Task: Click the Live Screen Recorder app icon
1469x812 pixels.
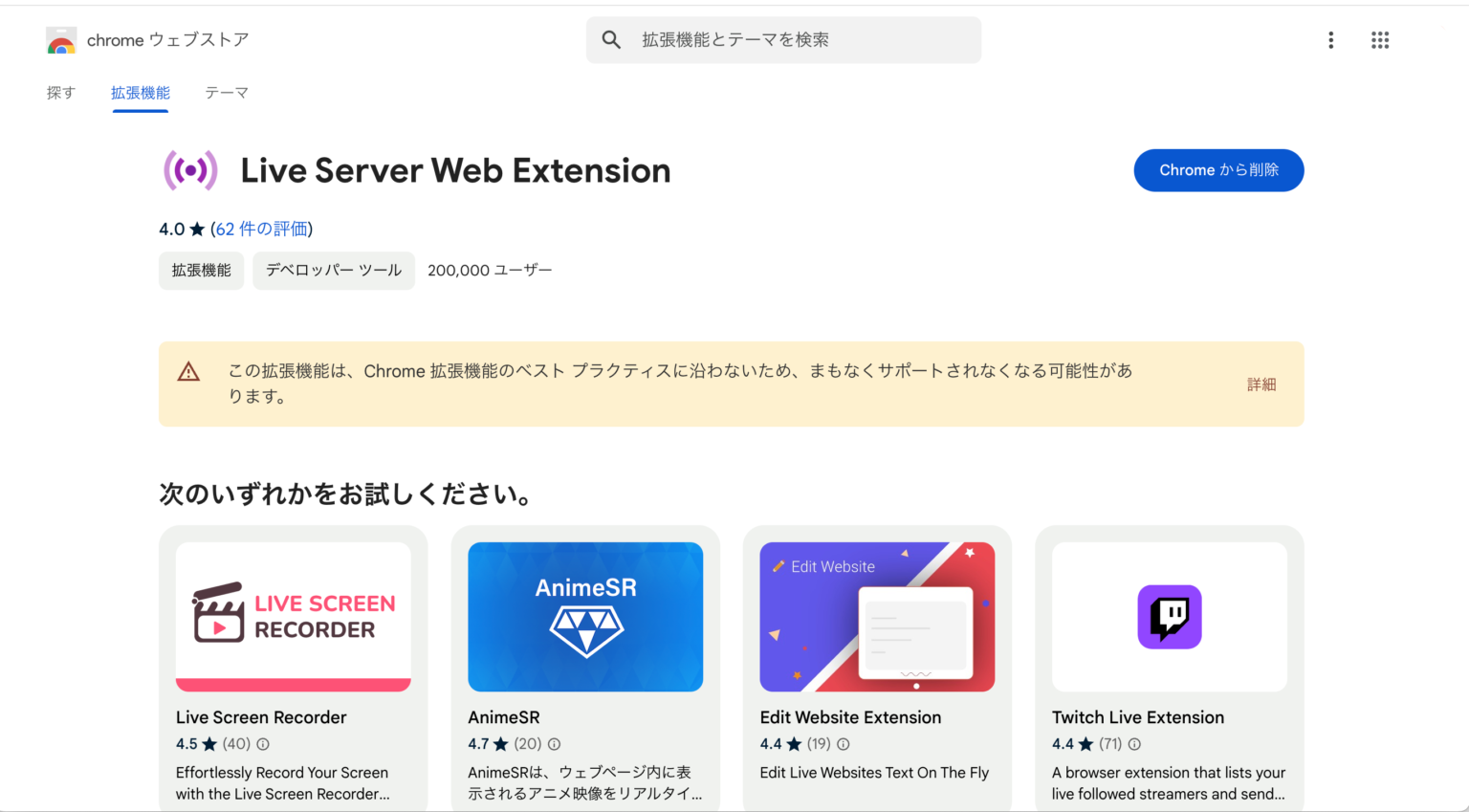Action: 293,616
